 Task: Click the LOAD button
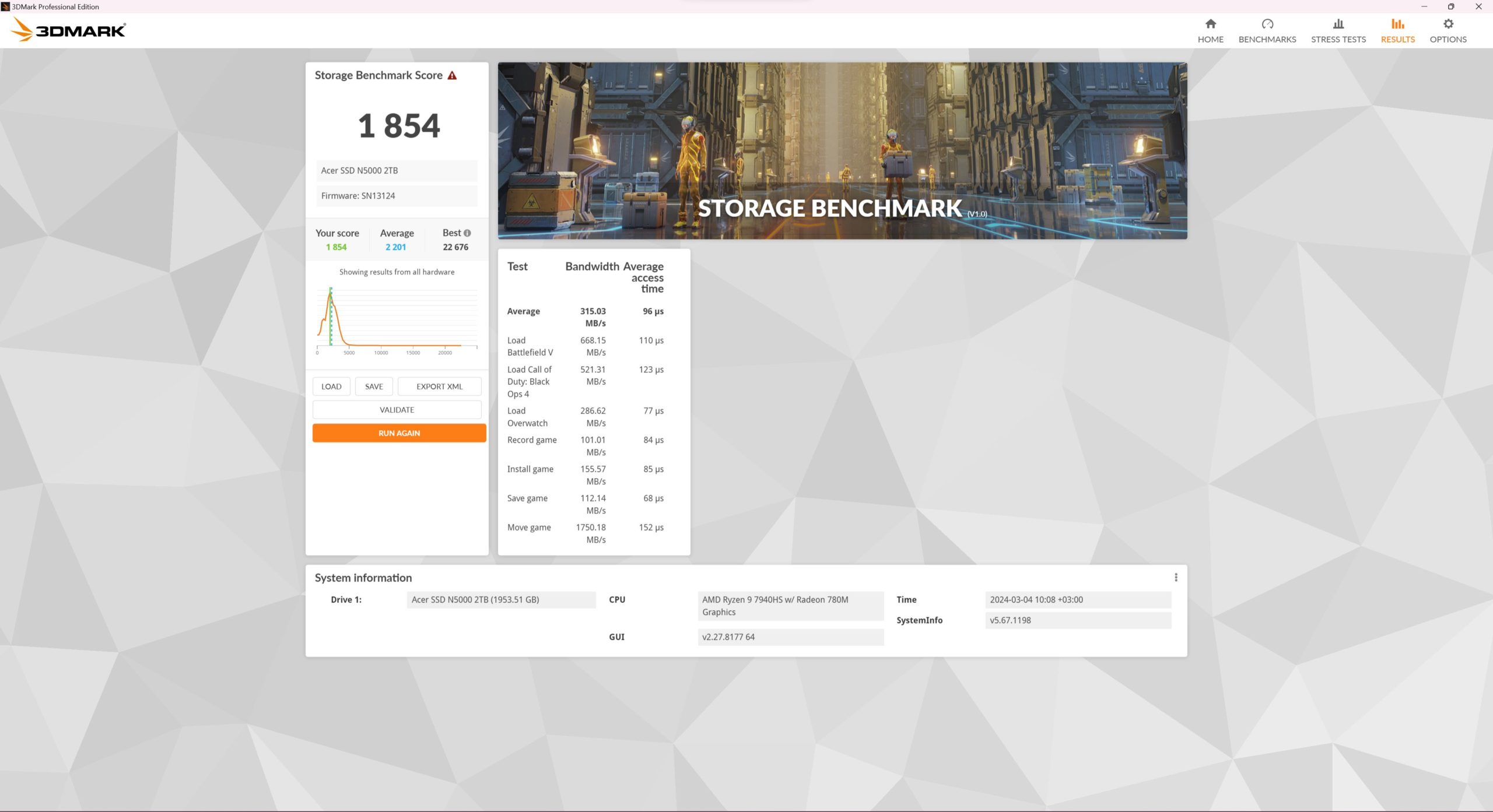(x=331, y=386)
